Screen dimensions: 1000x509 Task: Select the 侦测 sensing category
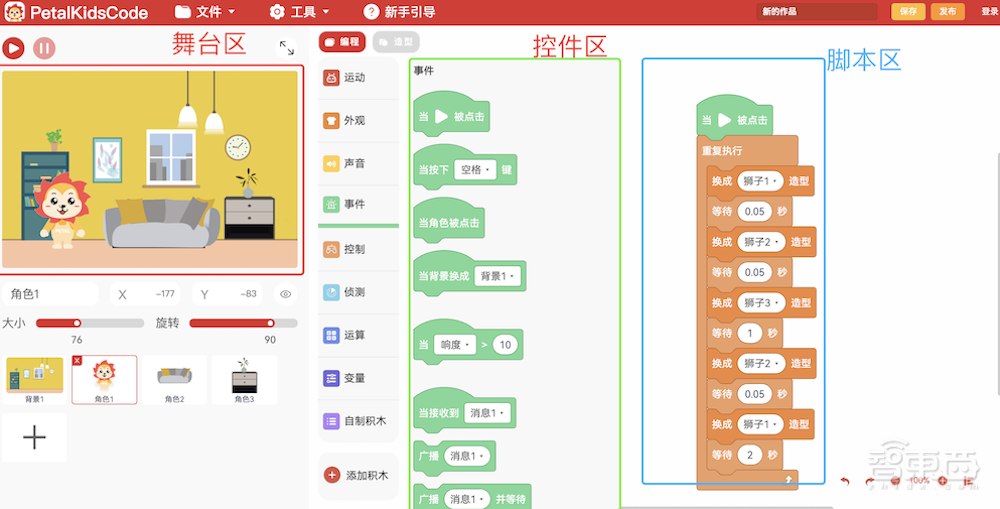358,292
